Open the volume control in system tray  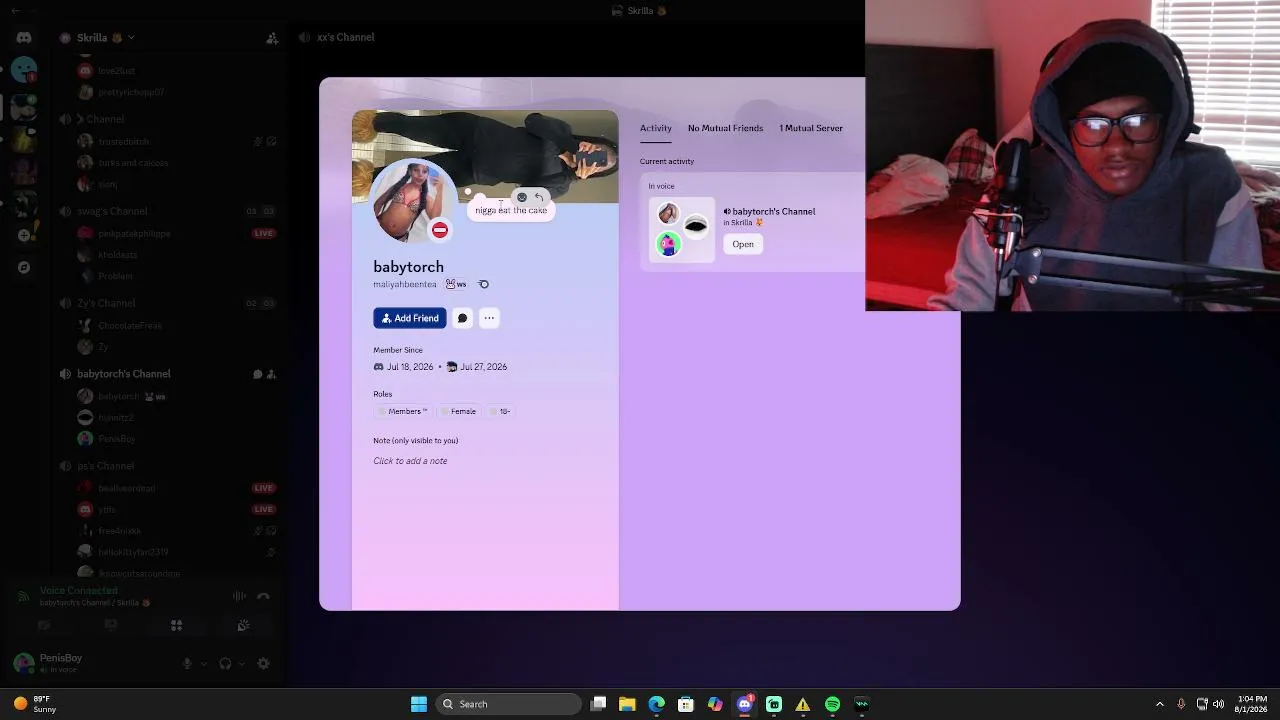pos(1218,704)
